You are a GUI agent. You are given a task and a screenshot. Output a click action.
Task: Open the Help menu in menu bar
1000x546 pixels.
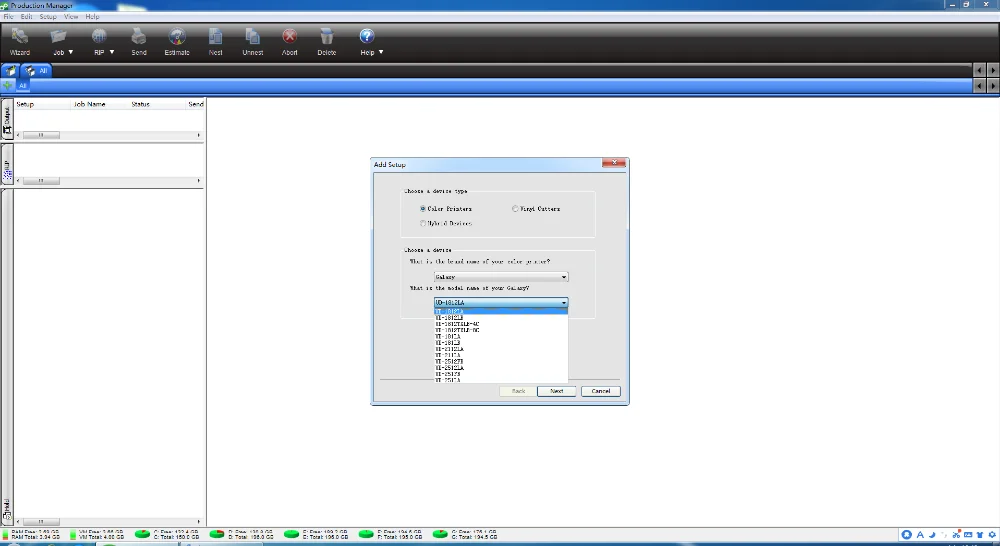[92, 17]
